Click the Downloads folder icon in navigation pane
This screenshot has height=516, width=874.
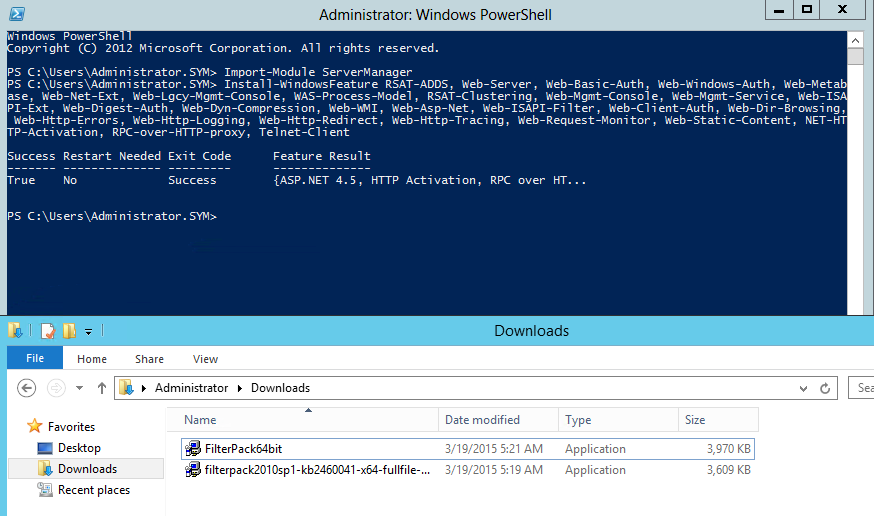(45, 469)
